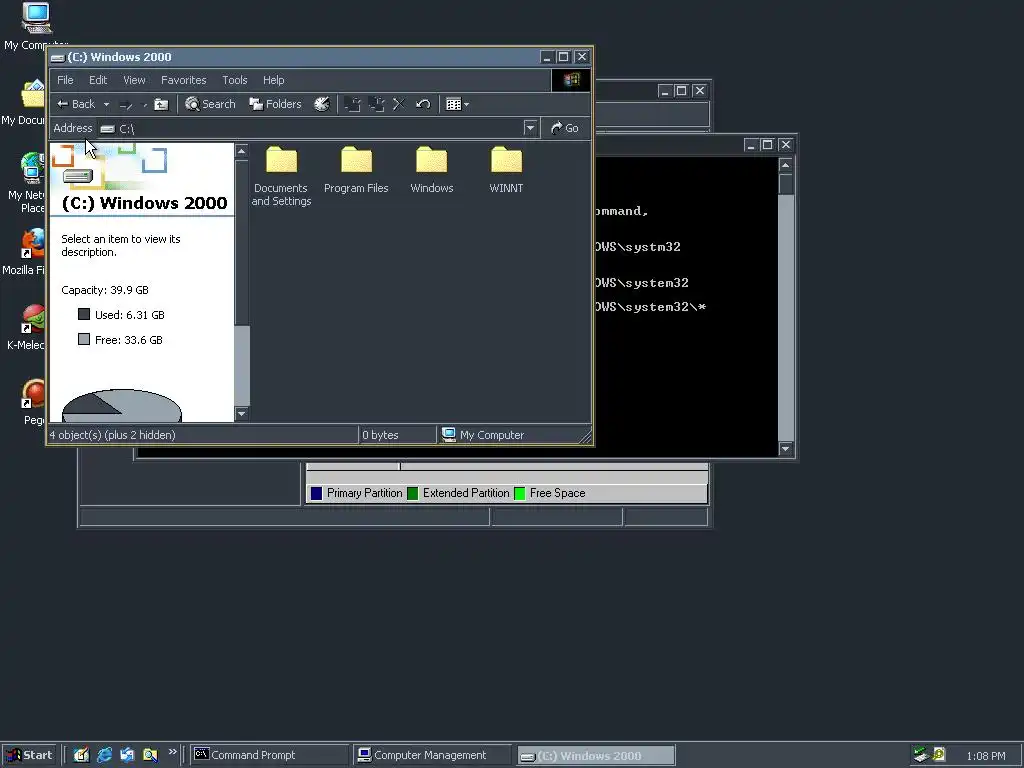Switch to Computer Management from the taskbar
The image size is (1024, 768).
pyautogui.click(x=432, y=755)
